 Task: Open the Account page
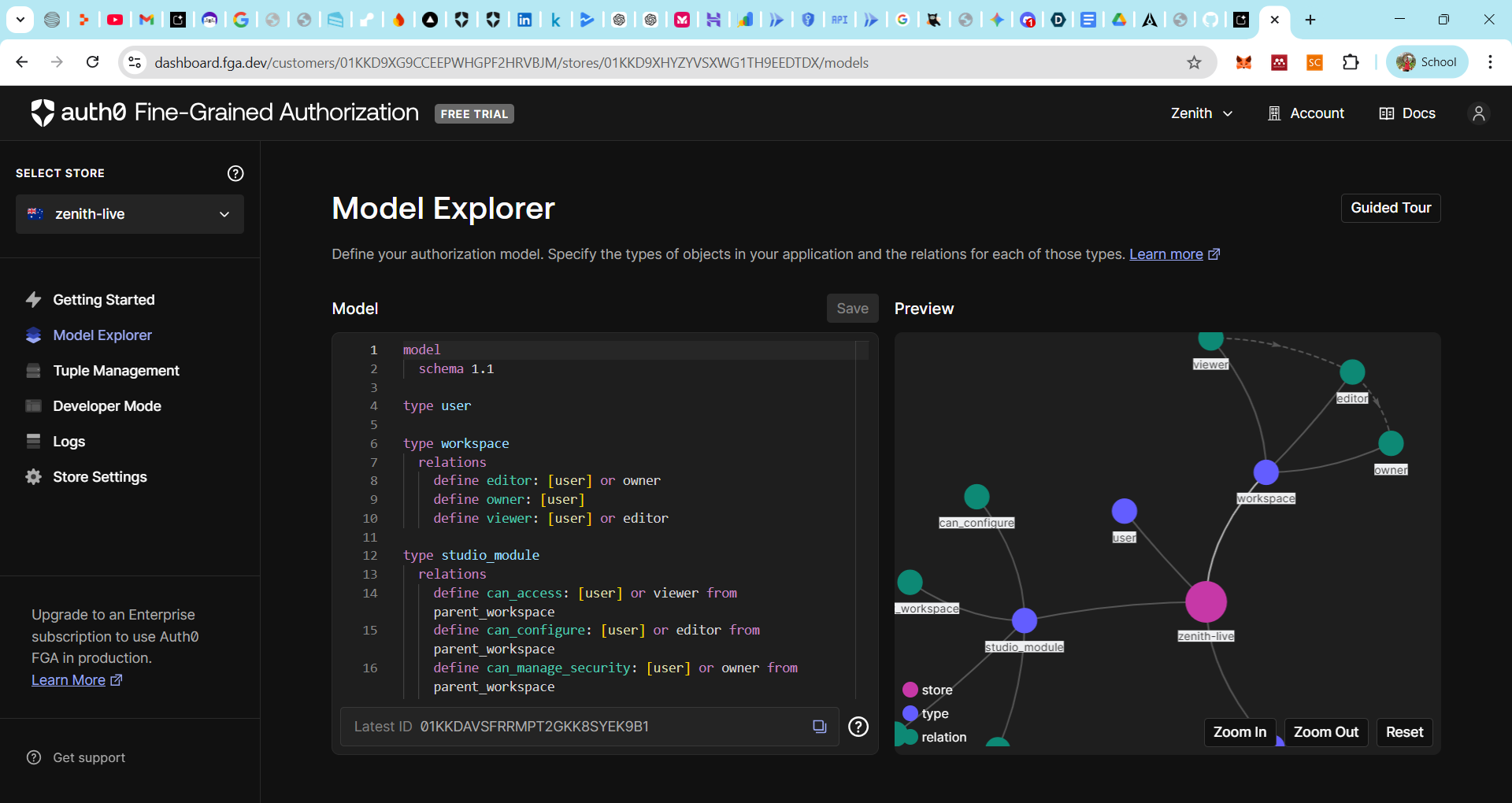[1306, 113]
